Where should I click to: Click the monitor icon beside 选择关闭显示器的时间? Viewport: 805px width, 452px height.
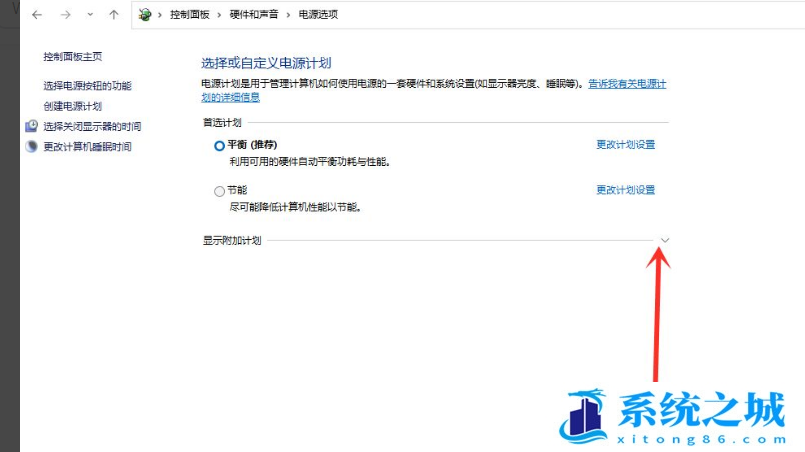pos(31,127)
